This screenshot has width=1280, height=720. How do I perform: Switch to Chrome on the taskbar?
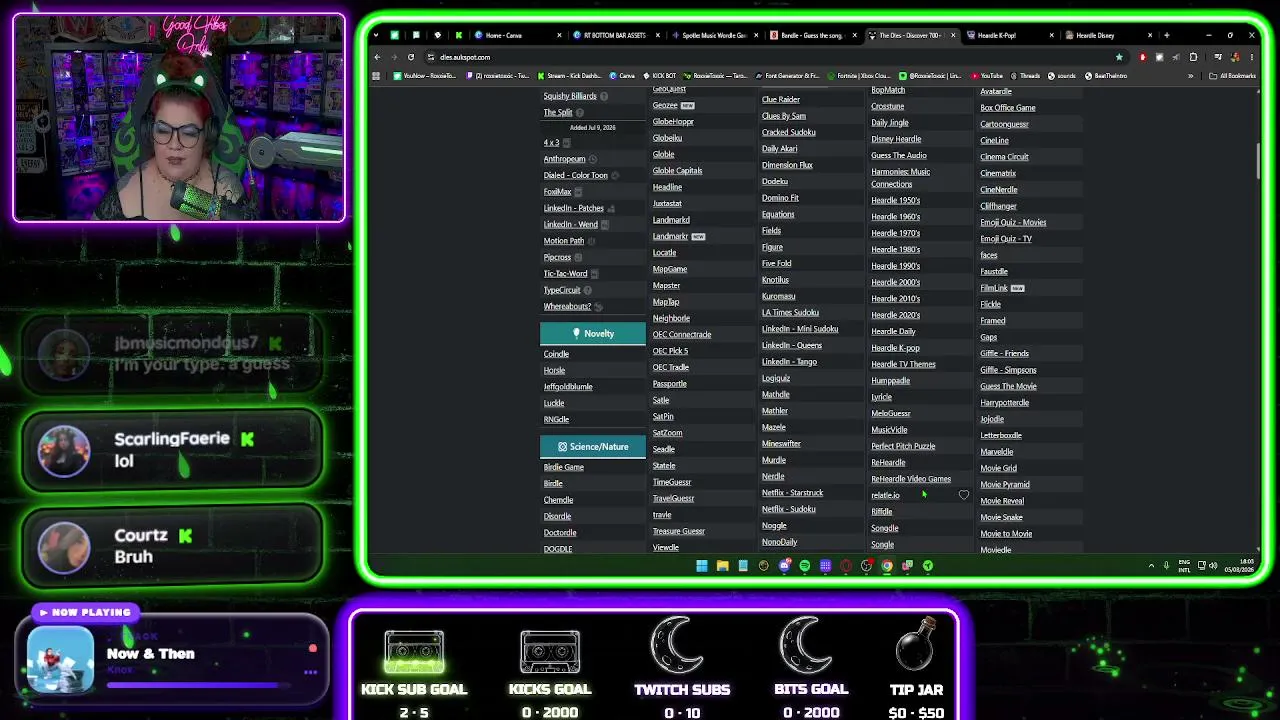[887, 566]
